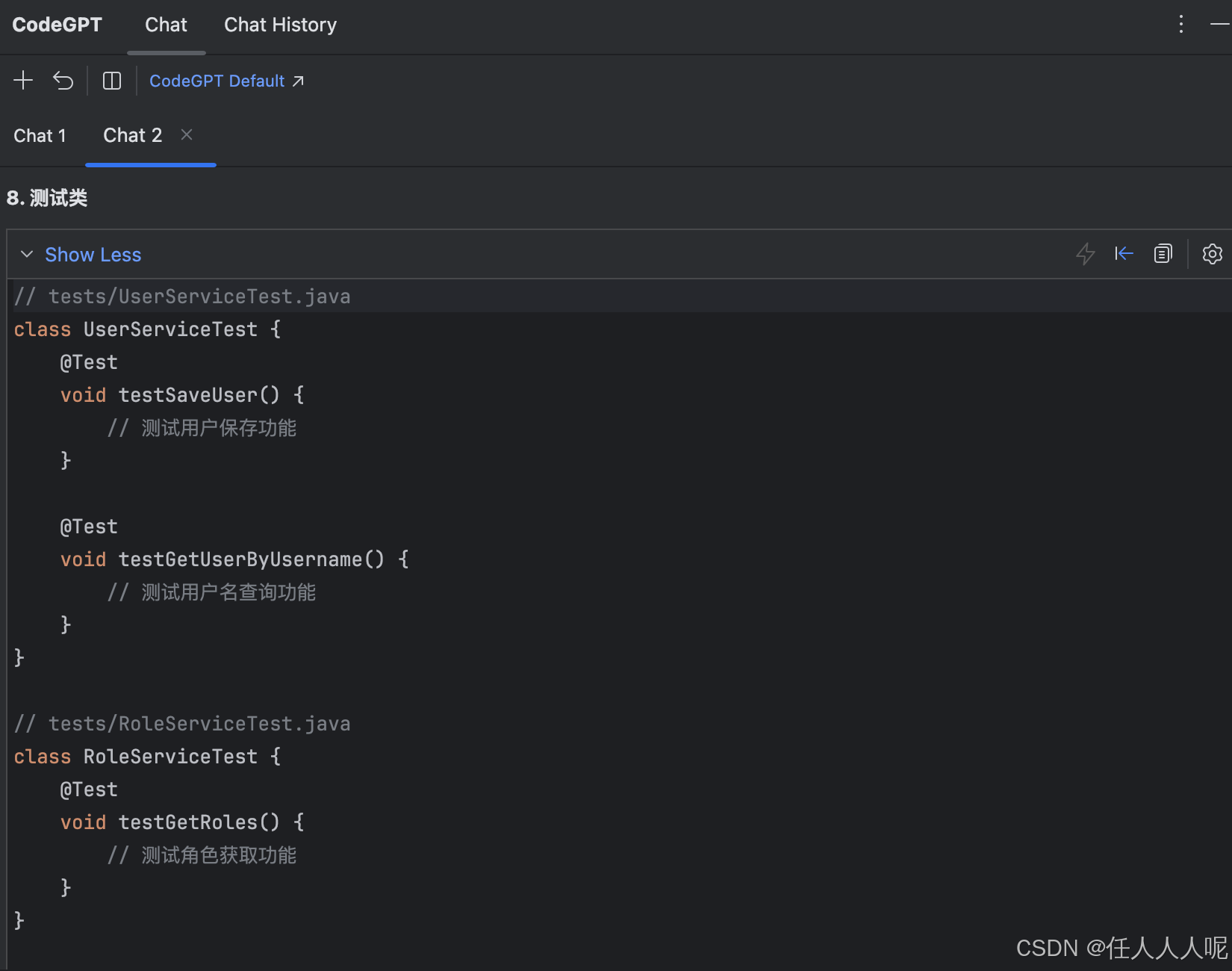Open the CodeGPT Default link
Viewport: 1232px width, 971px height.
pos(226,81)
